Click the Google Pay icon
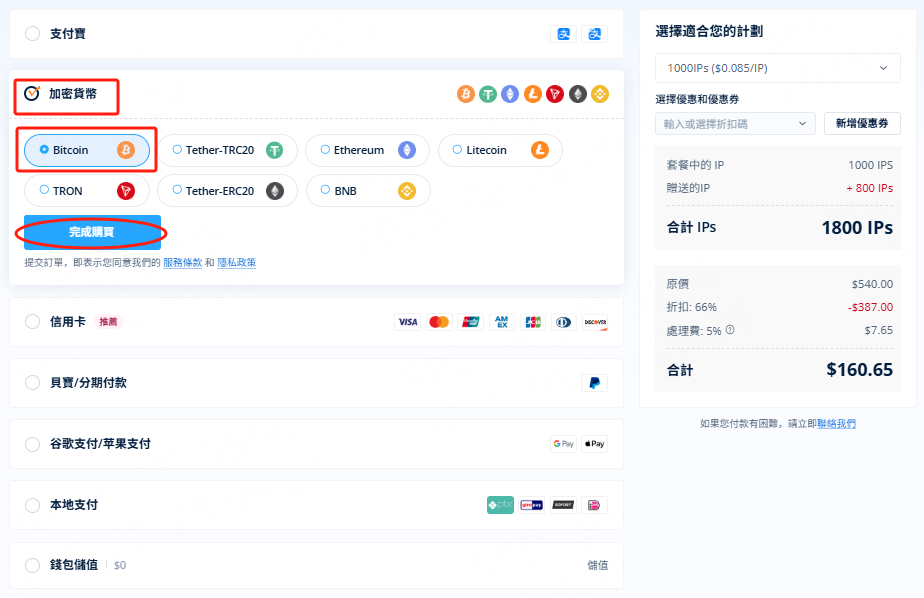The height and width of the screenshot is (598, 924). pos(563,444)
